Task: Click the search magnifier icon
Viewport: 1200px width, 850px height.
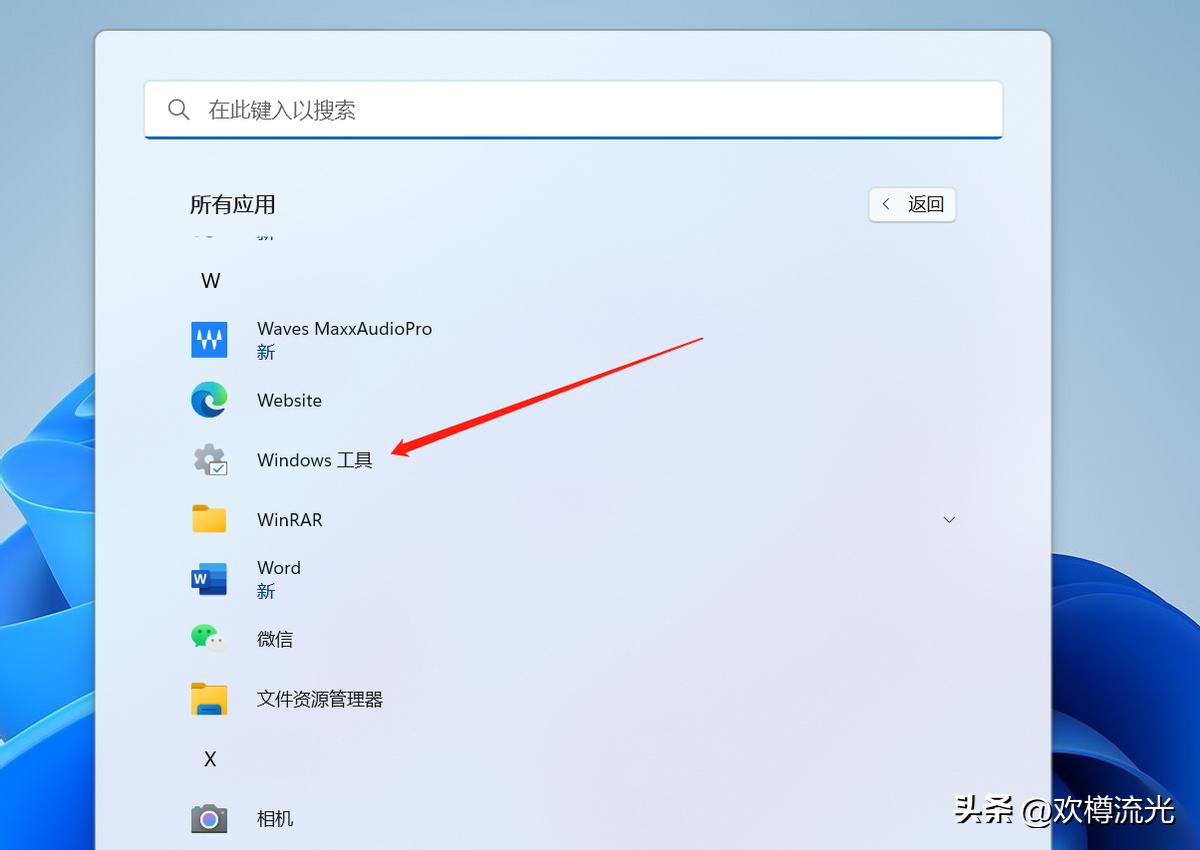Action: (x=179, y=109)
